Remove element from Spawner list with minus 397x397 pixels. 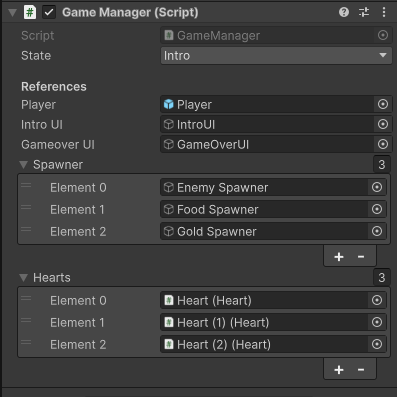pos(361,257)
